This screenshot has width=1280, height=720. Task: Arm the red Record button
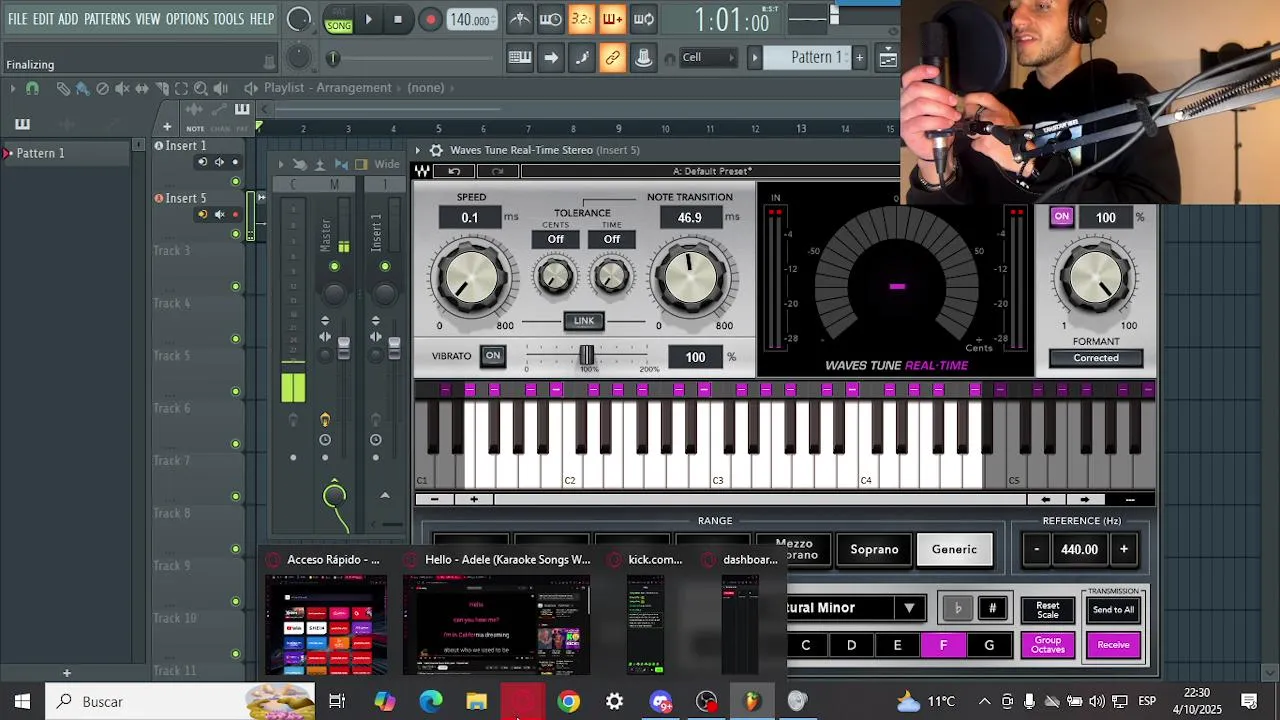430,19
